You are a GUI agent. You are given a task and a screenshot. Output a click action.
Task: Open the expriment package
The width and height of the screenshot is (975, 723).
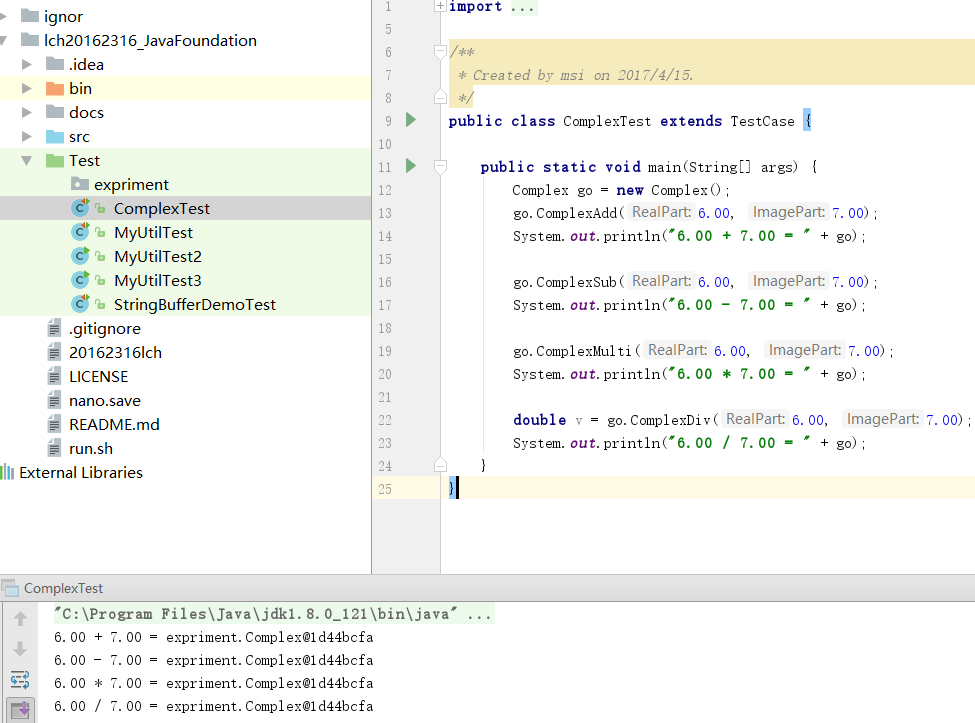point(131,185)
